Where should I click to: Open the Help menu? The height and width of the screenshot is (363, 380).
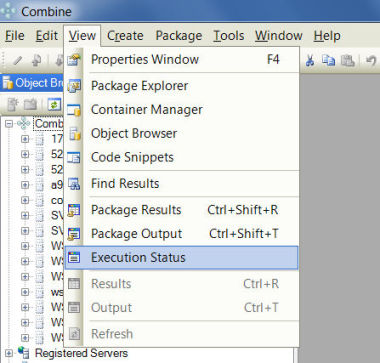327,36
